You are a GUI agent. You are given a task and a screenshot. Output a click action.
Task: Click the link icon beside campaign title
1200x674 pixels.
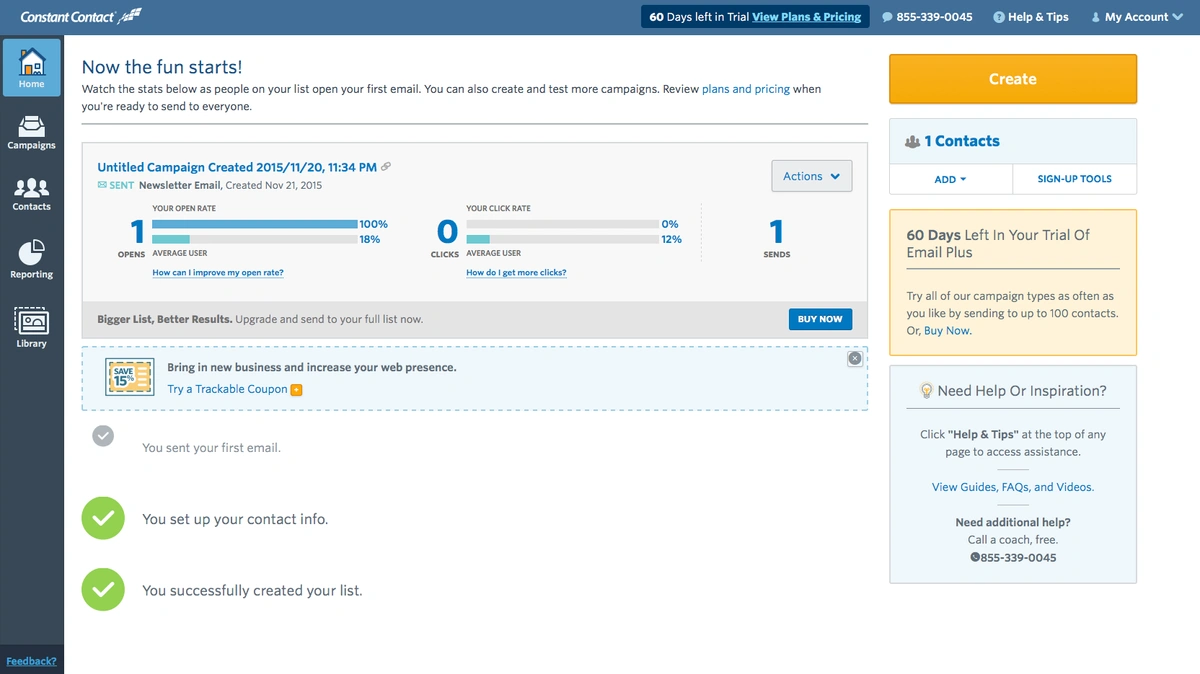[386, 167]
